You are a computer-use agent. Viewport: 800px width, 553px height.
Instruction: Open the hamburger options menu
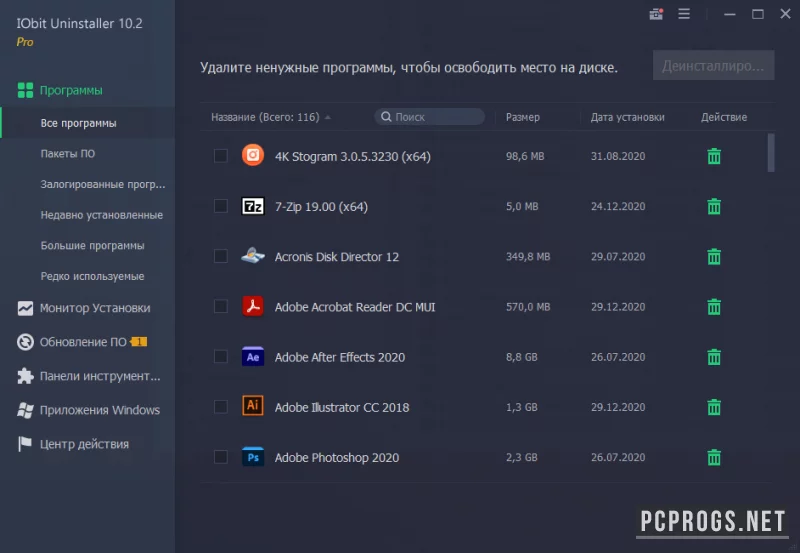pyautogui.click(x=684, y=14)
